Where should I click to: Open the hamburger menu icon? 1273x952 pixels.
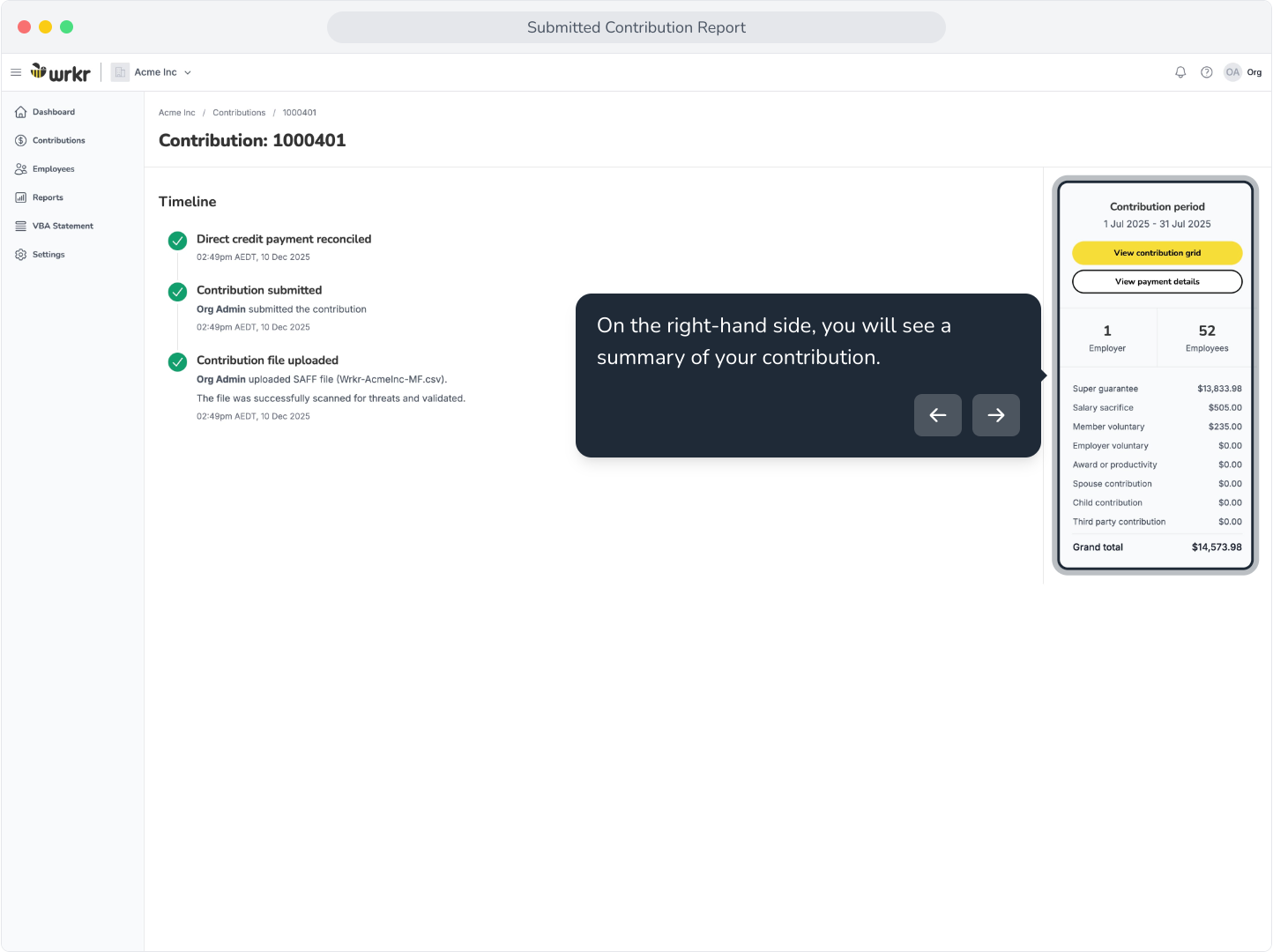pos(16,72)
